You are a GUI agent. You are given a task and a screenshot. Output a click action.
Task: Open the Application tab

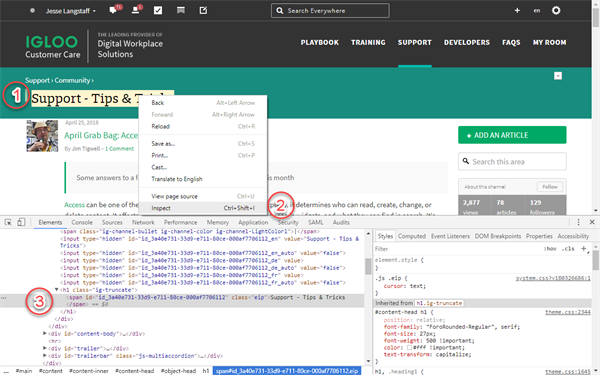(x=253, y=222)
